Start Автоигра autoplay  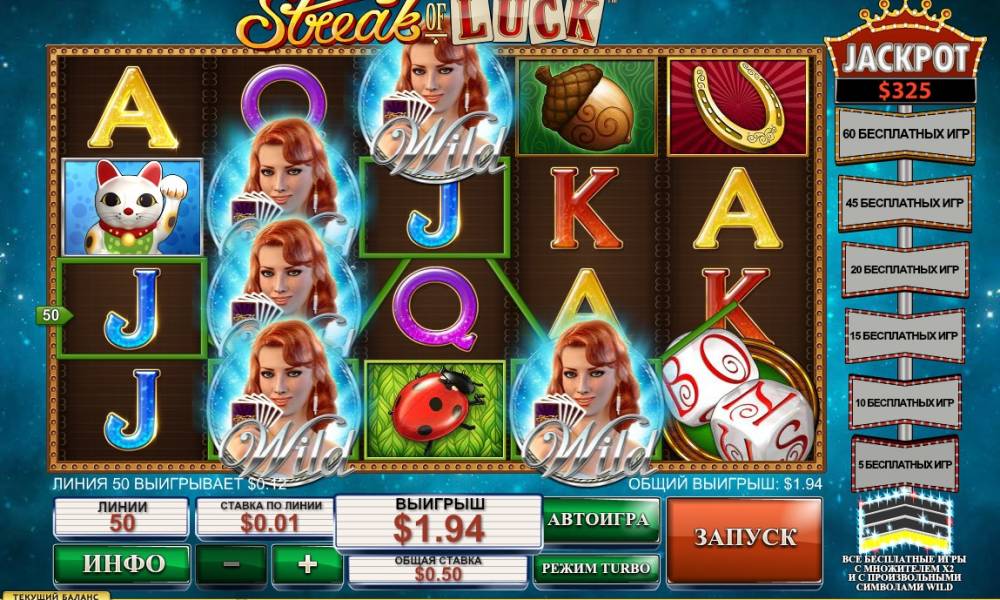598,519
